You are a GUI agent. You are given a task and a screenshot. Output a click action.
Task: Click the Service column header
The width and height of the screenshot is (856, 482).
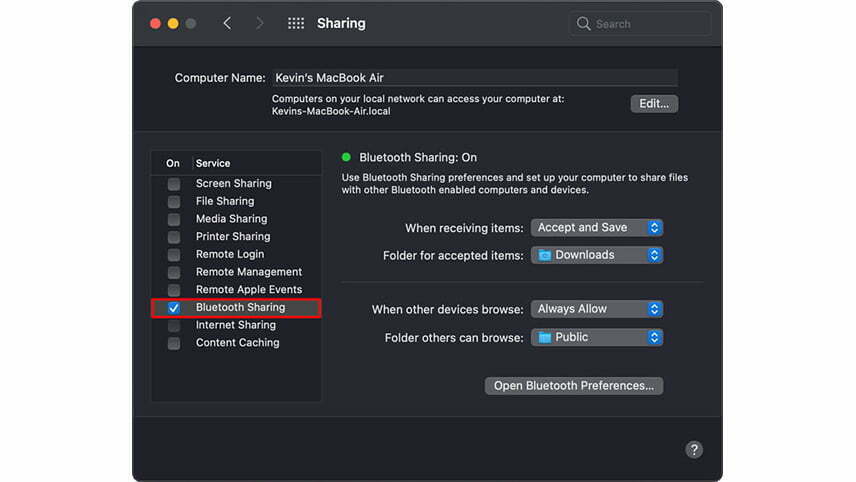point(213,163)
